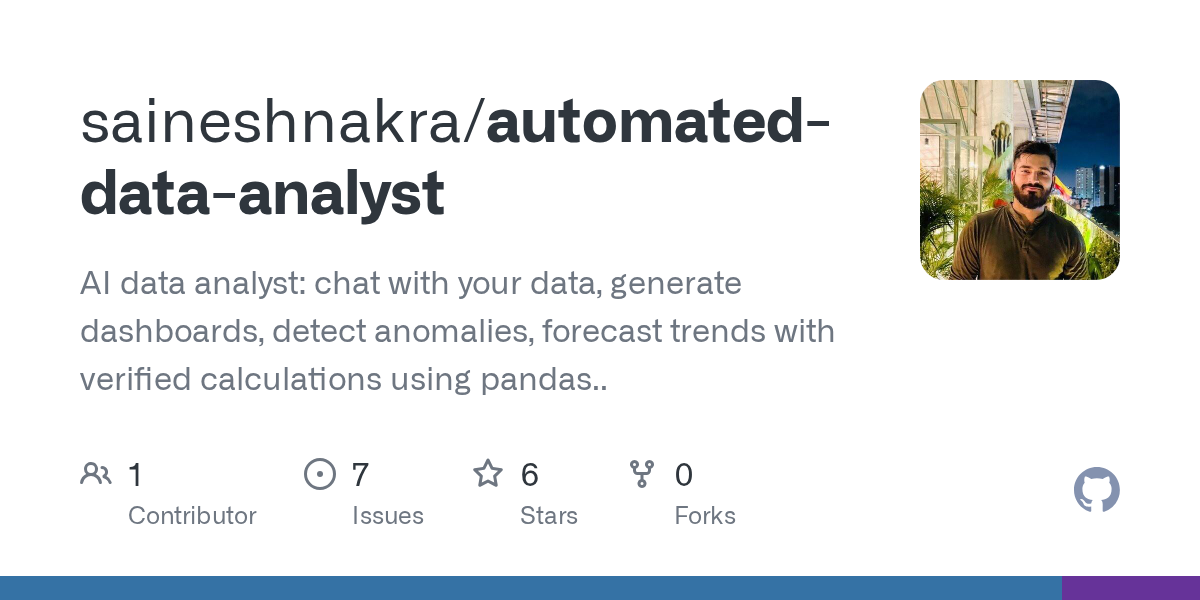Click the contributors people icon
Viewport: 1200px width, 600px height.
pos(96,474)
